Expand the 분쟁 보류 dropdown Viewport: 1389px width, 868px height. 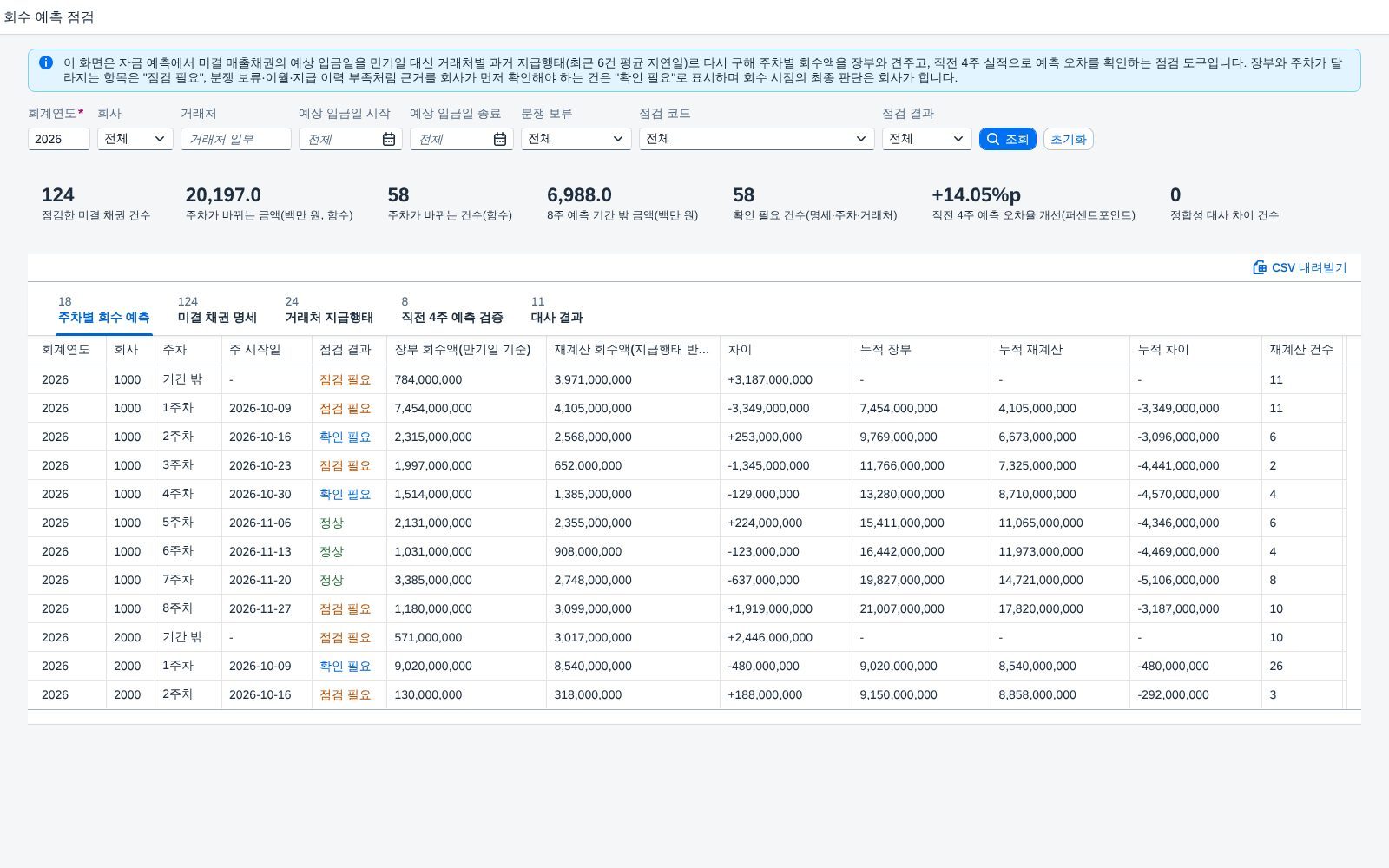pos(576,139)
